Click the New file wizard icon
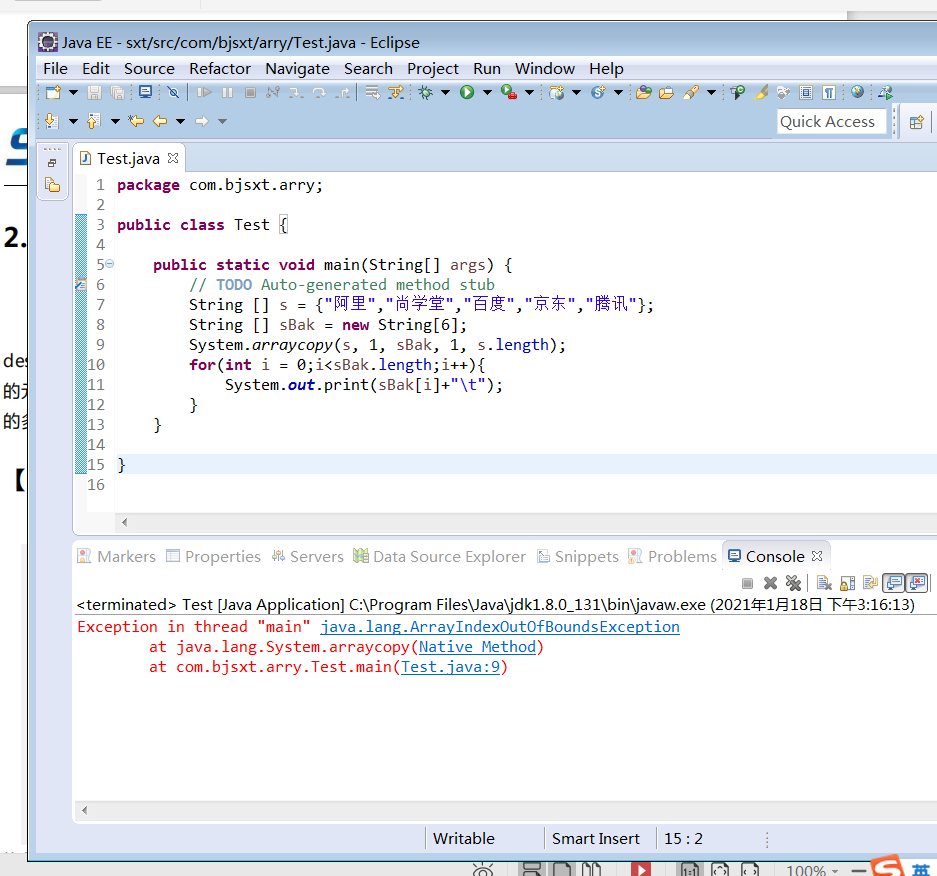 (x=53, y=93)
